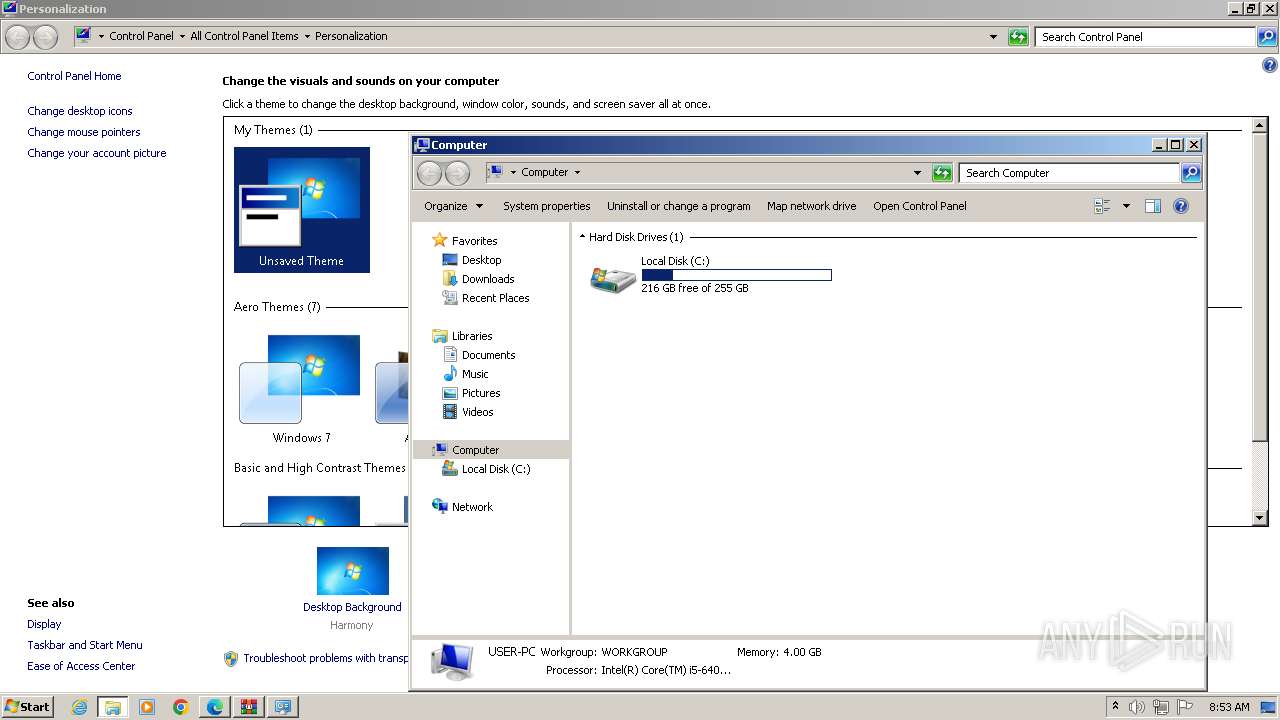Collapse Hard Disk Drives group
Viewport: 1280px width, 720px height.
(582, 237)
